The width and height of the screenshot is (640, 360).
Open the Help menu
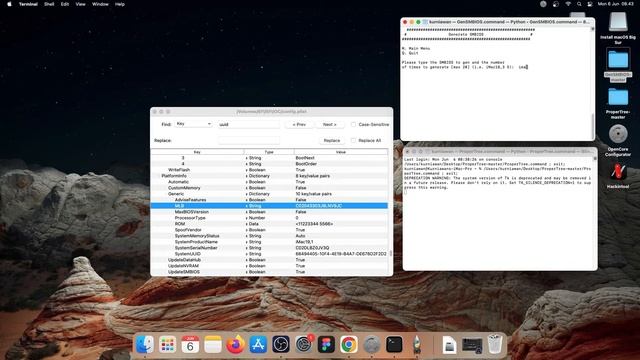(x=120, y=4)
